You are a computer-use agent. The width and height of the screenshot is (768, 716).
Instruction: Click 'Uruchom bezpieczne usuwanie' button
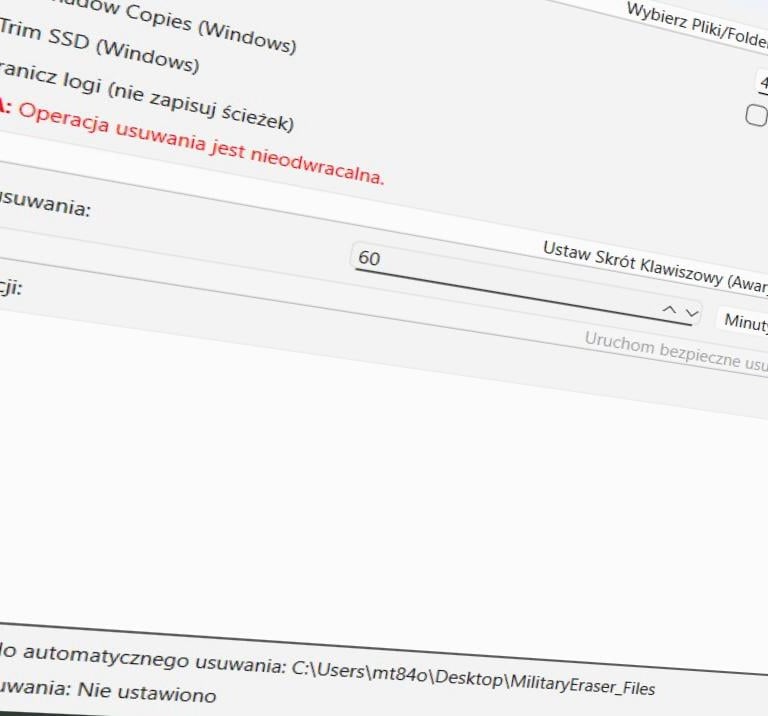[676, 352]
